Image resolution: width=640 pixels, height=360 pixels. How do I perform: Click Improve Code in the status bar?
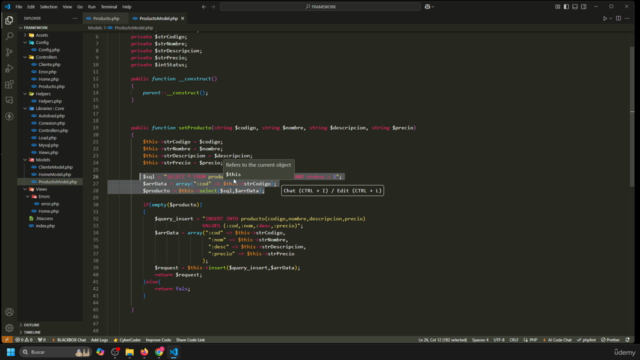pyautogui.click(x=158, y=340)
